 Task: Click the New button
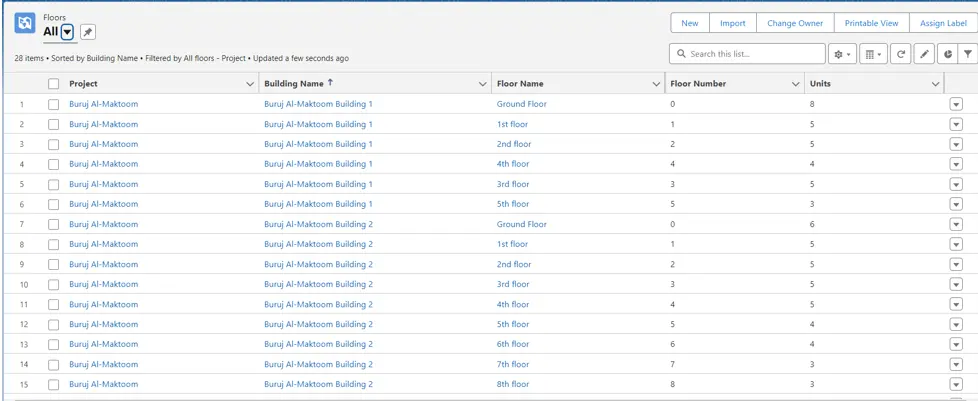[x=690, y=23]
